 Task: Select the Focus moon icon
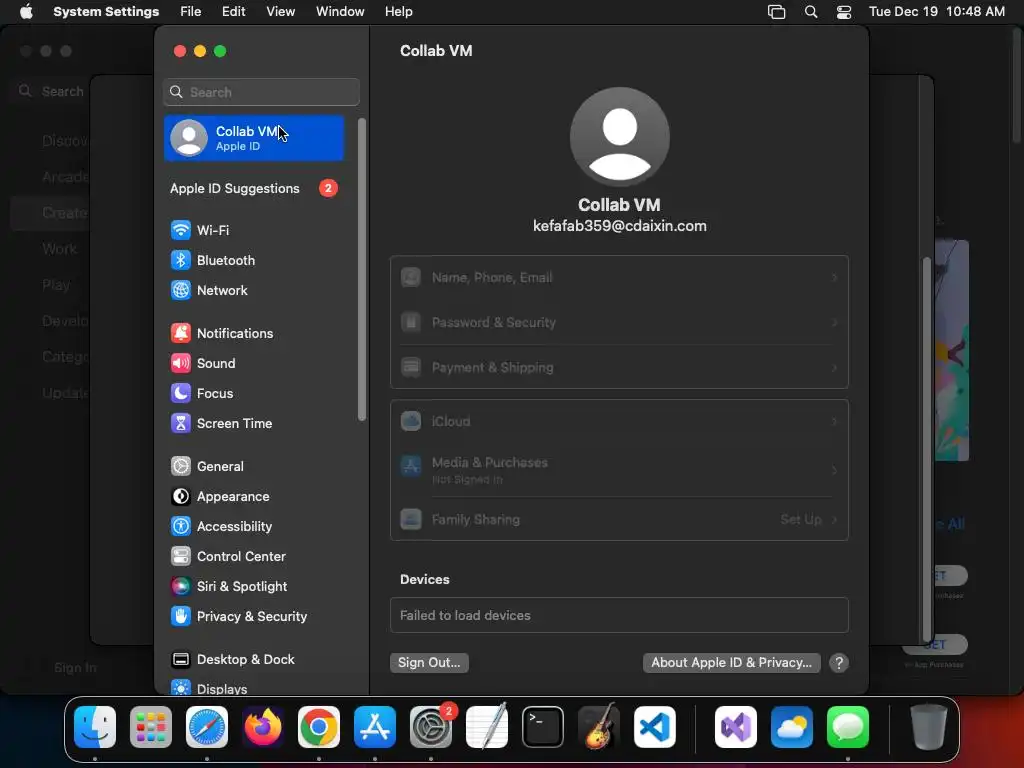coord(180,393)
